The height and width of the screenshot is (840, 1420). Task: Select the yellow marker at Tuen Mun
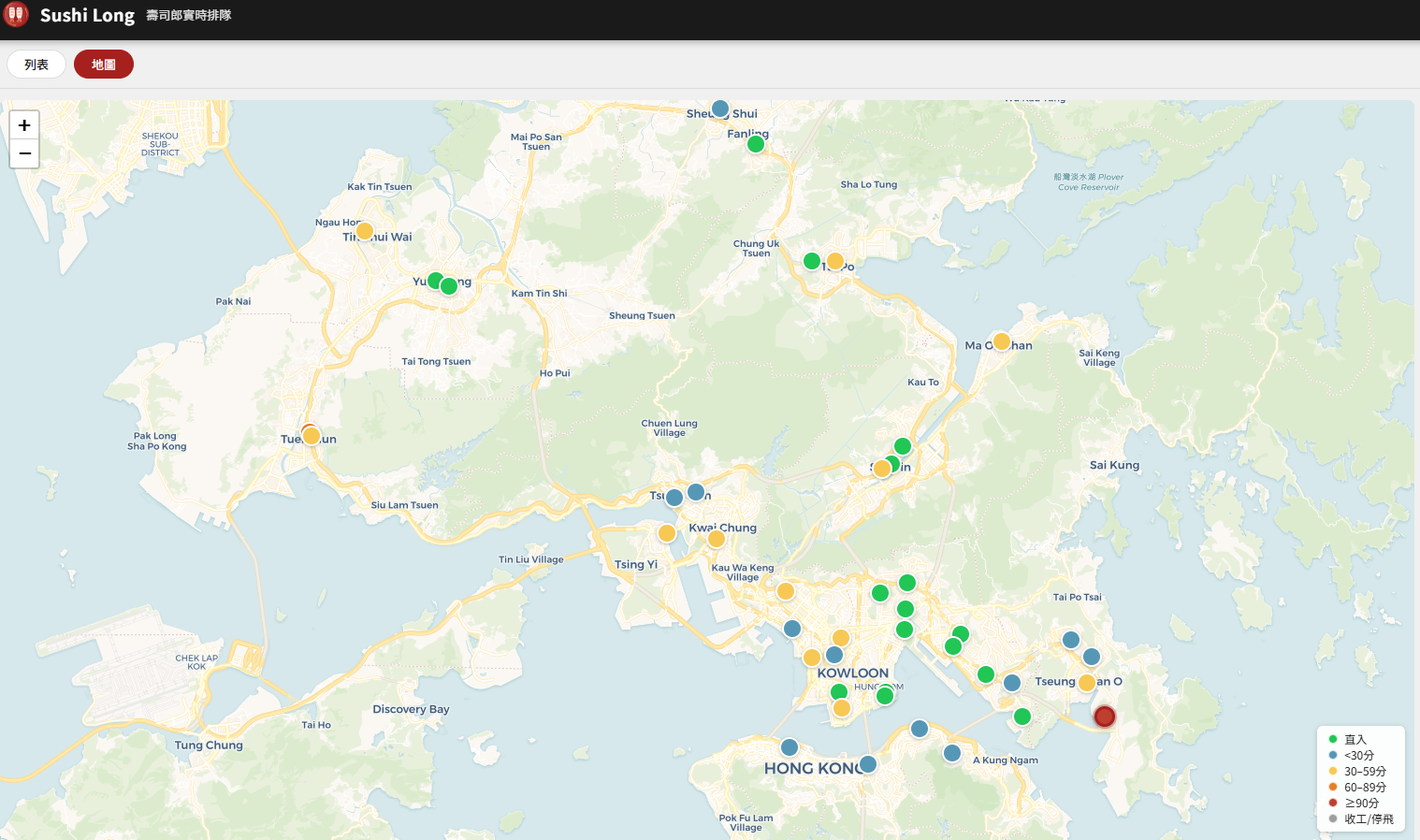[312, 436]
